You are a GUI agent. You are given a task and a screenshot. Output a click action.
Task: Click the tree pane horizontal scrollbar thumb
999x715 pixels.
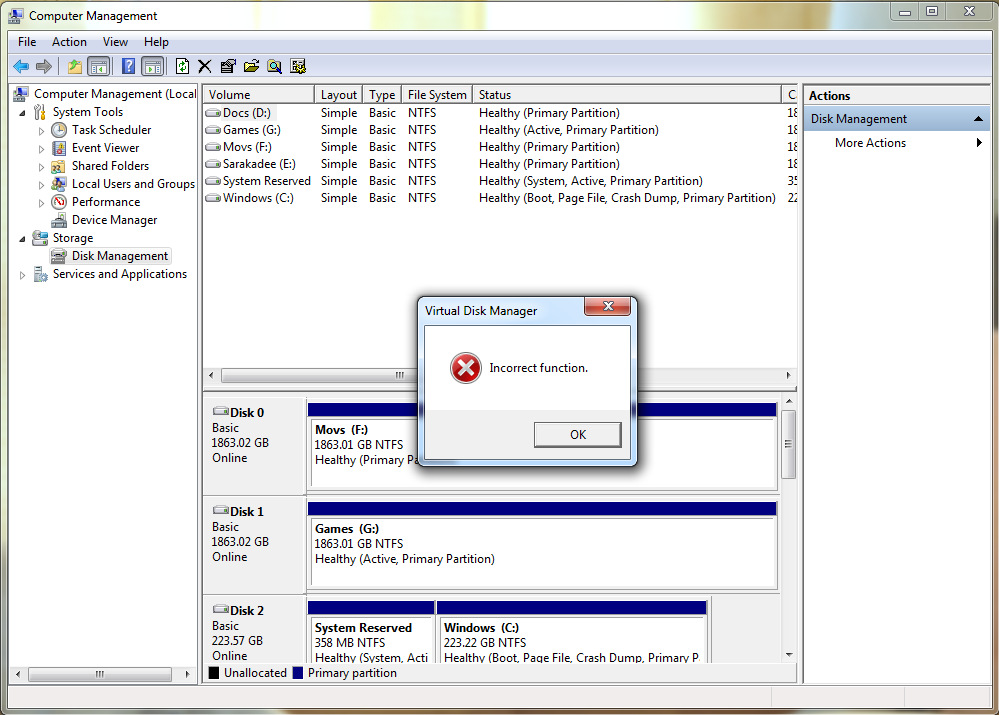pyautogui.click(x=99, y=674)
